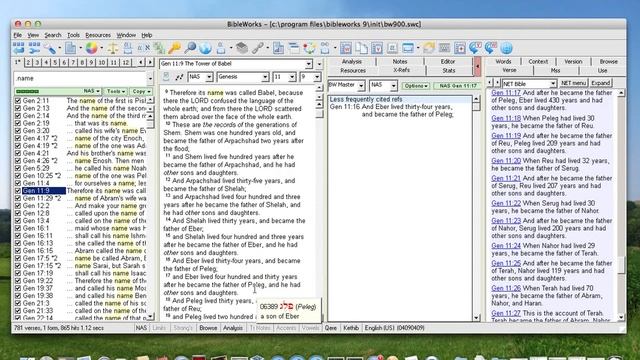This screenshot has height=360, width=640.
Task: Click the balance scales toolbar icon
Action: point(113,48)
